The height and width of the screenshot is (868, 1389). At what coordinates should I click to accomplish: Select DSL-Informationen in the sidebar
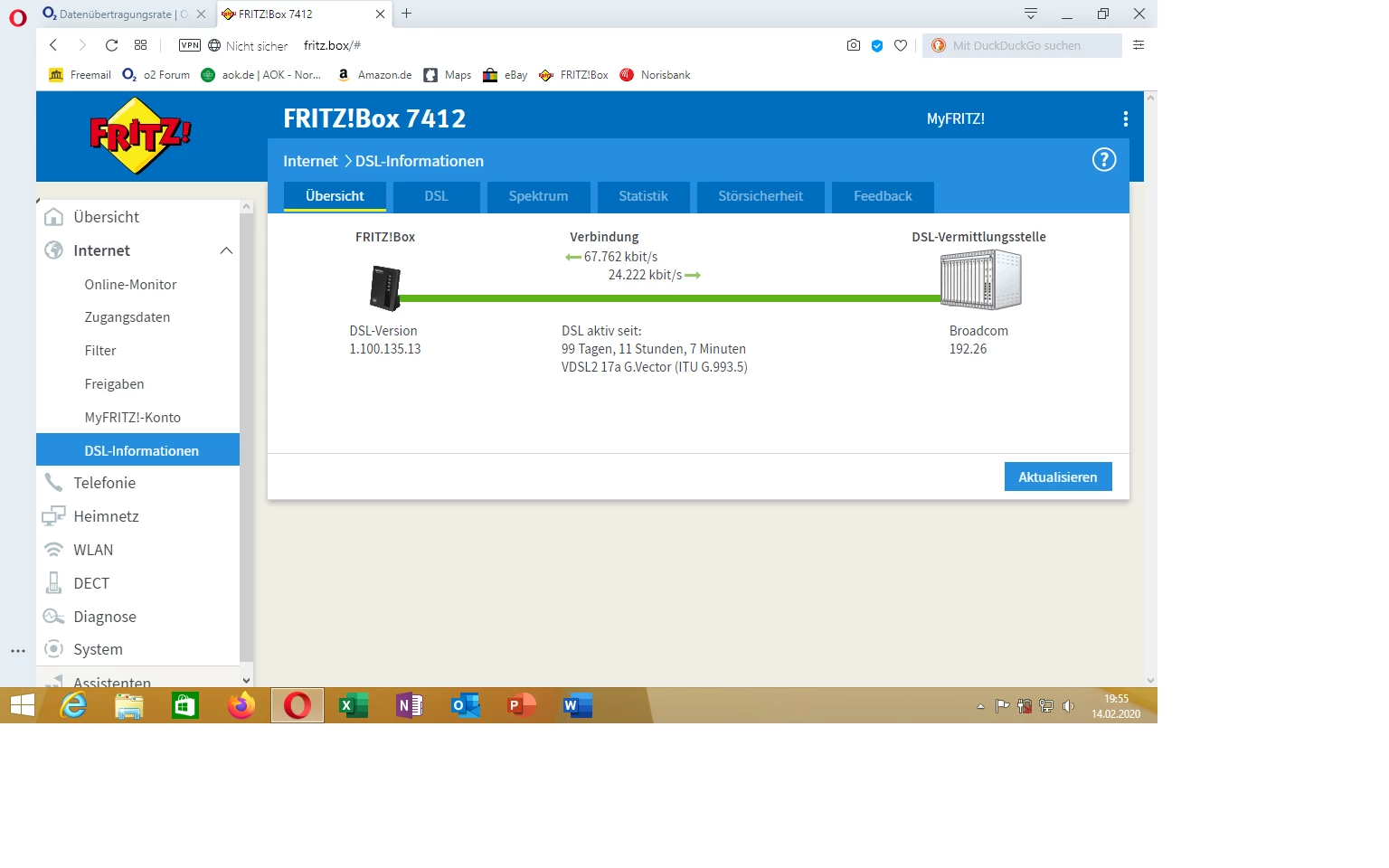(x=137, y=450)
